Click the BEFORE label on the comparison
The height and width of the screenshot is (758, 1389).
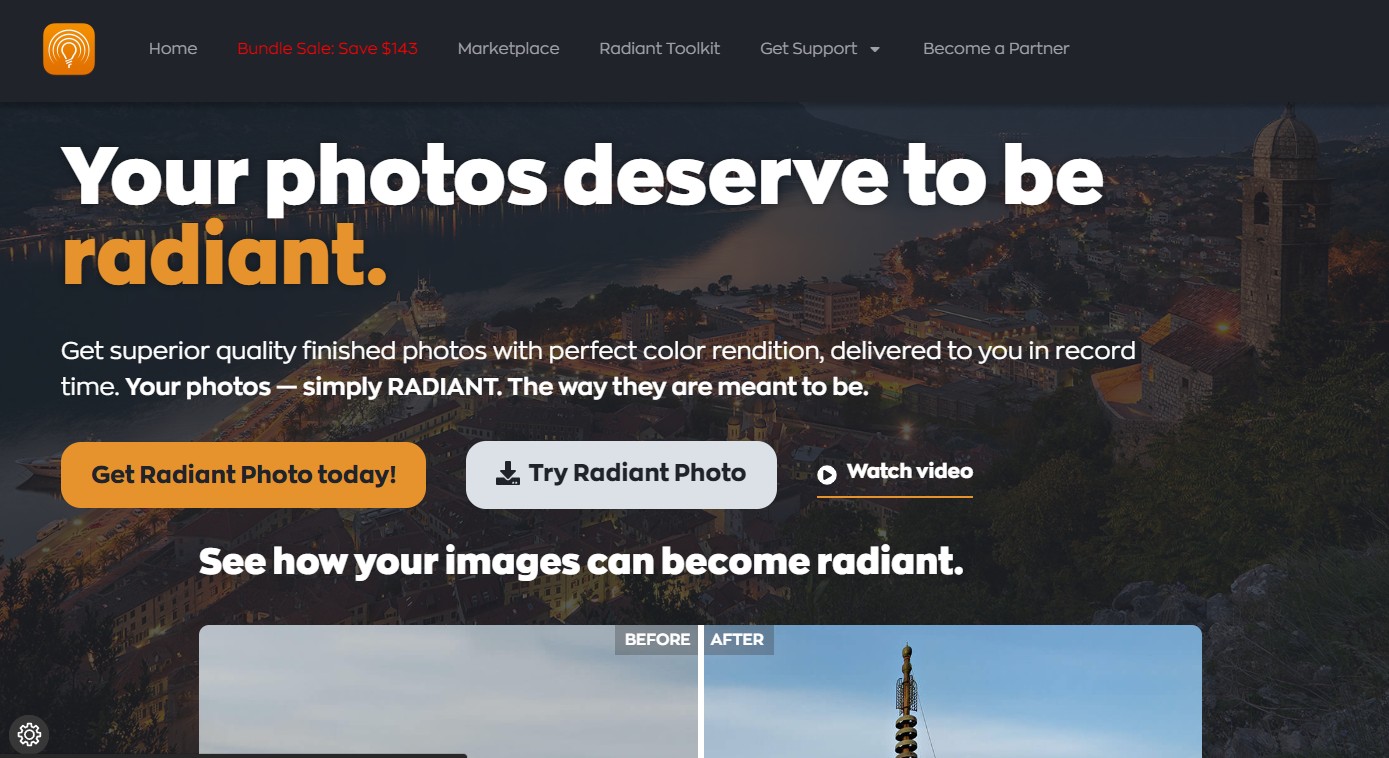point(656,640)
